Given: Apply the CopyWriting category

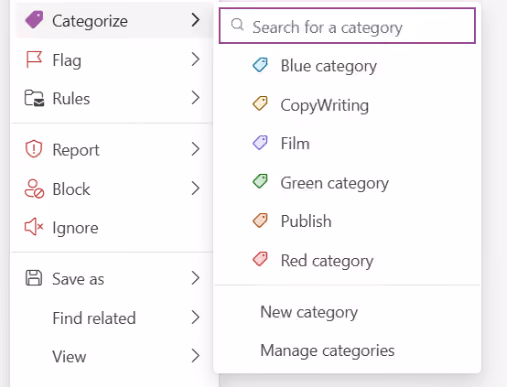Looking at the screenshot, I should point(347,105).
